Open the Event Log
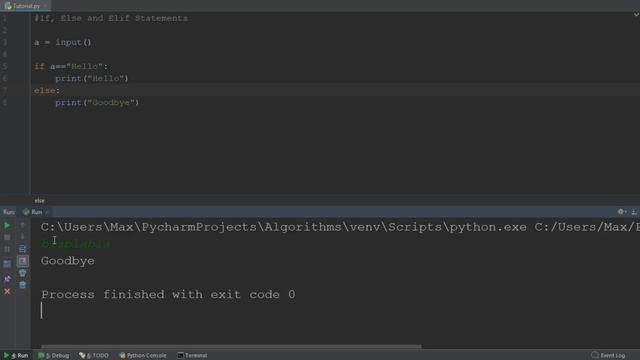The width and height of the screenshot is (640, 360). [609, 356]
